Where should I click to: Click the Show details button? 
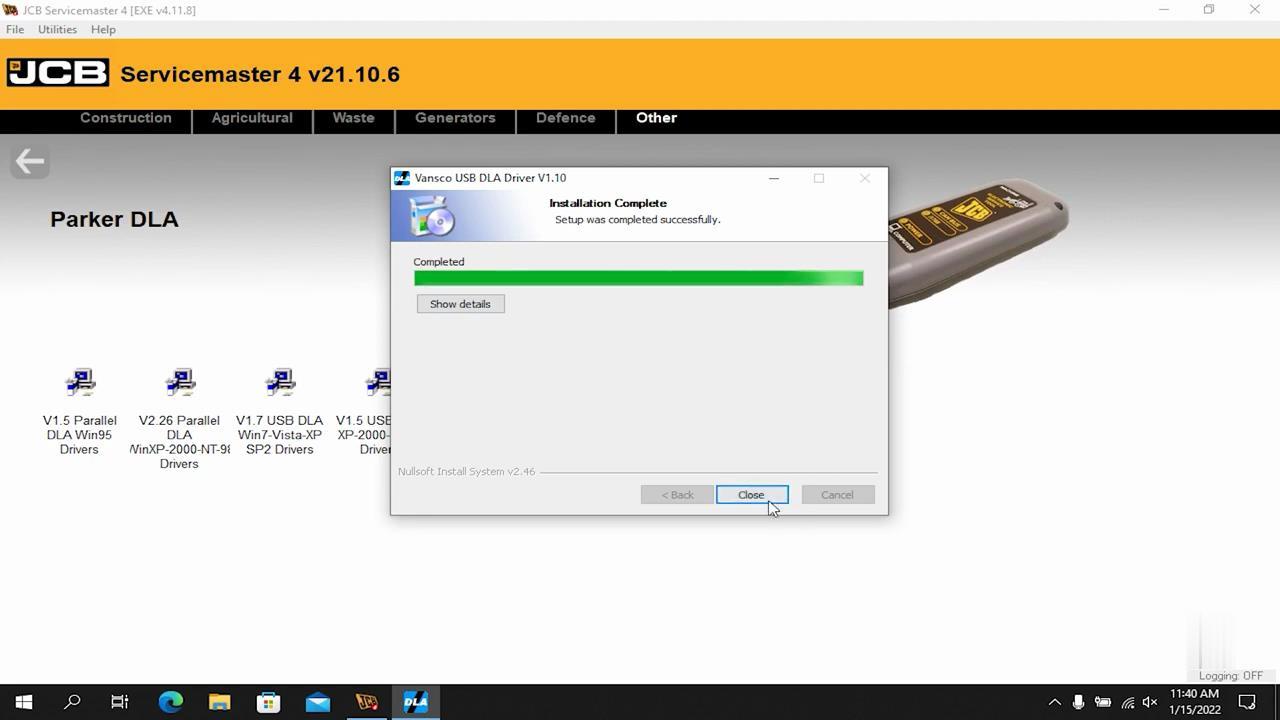(460, 304)
